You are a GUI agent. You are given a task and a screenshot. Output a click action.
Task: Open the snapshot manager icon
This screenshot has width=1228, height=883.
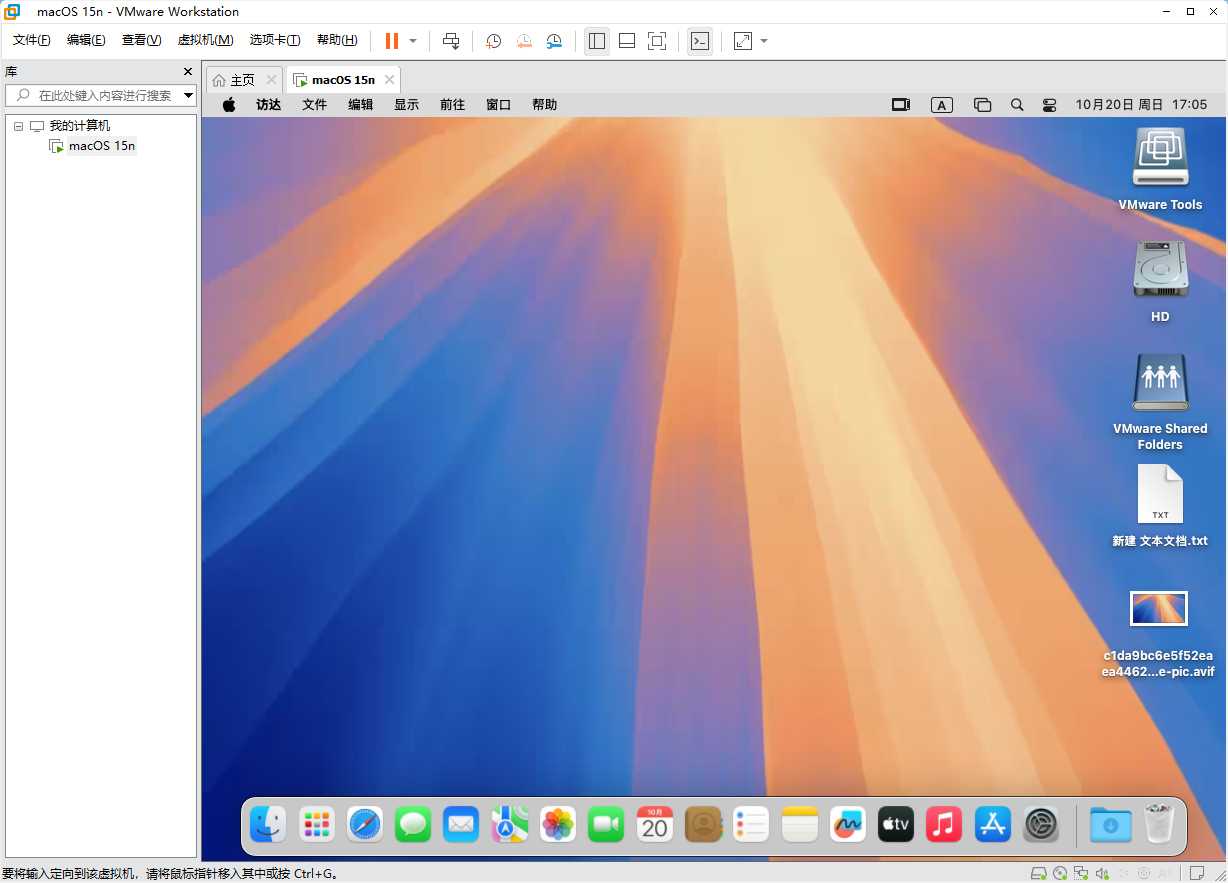tap(554, 41)
